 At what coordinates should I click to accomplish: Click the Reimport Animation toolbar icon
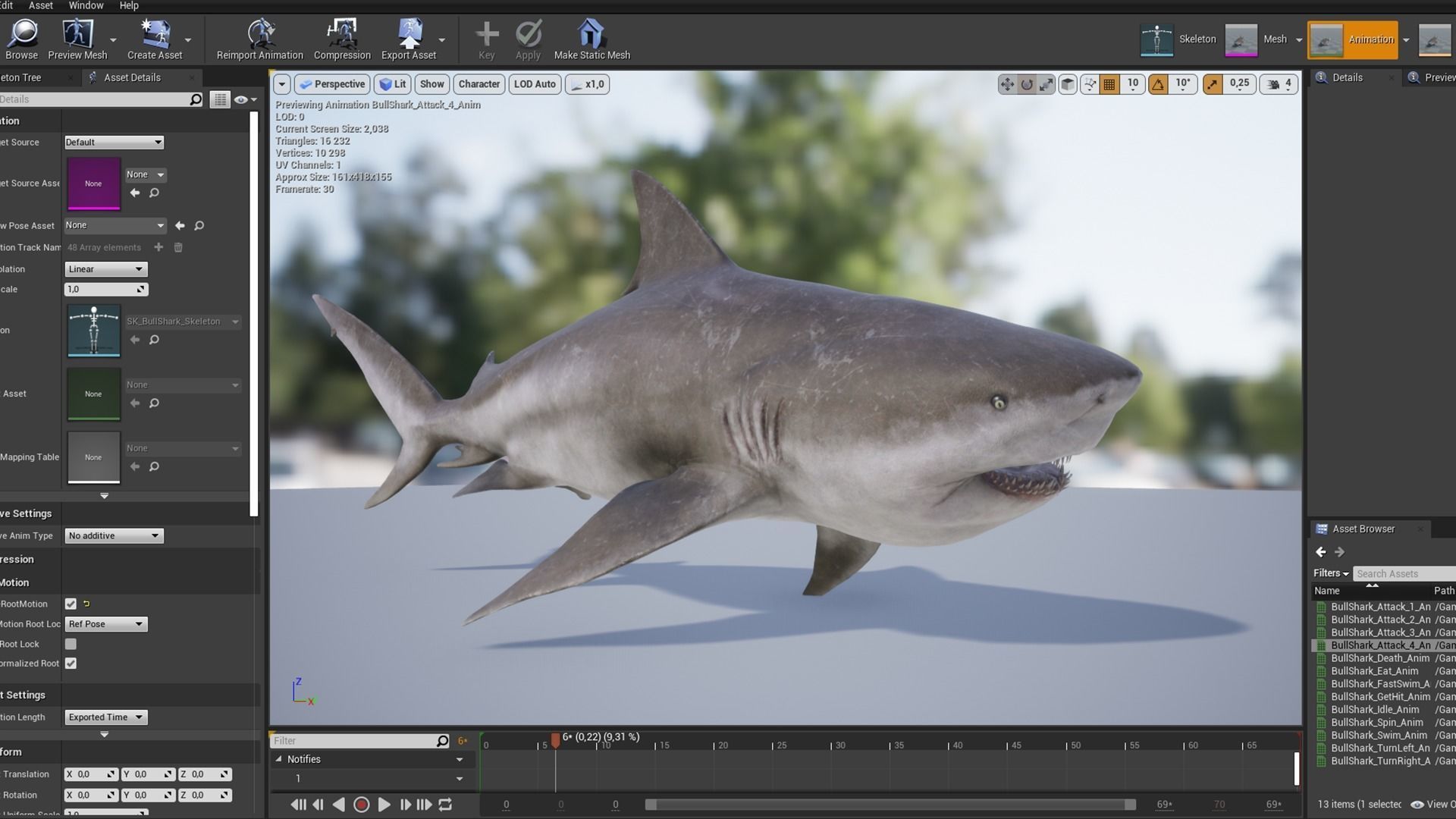pos(260,34)
